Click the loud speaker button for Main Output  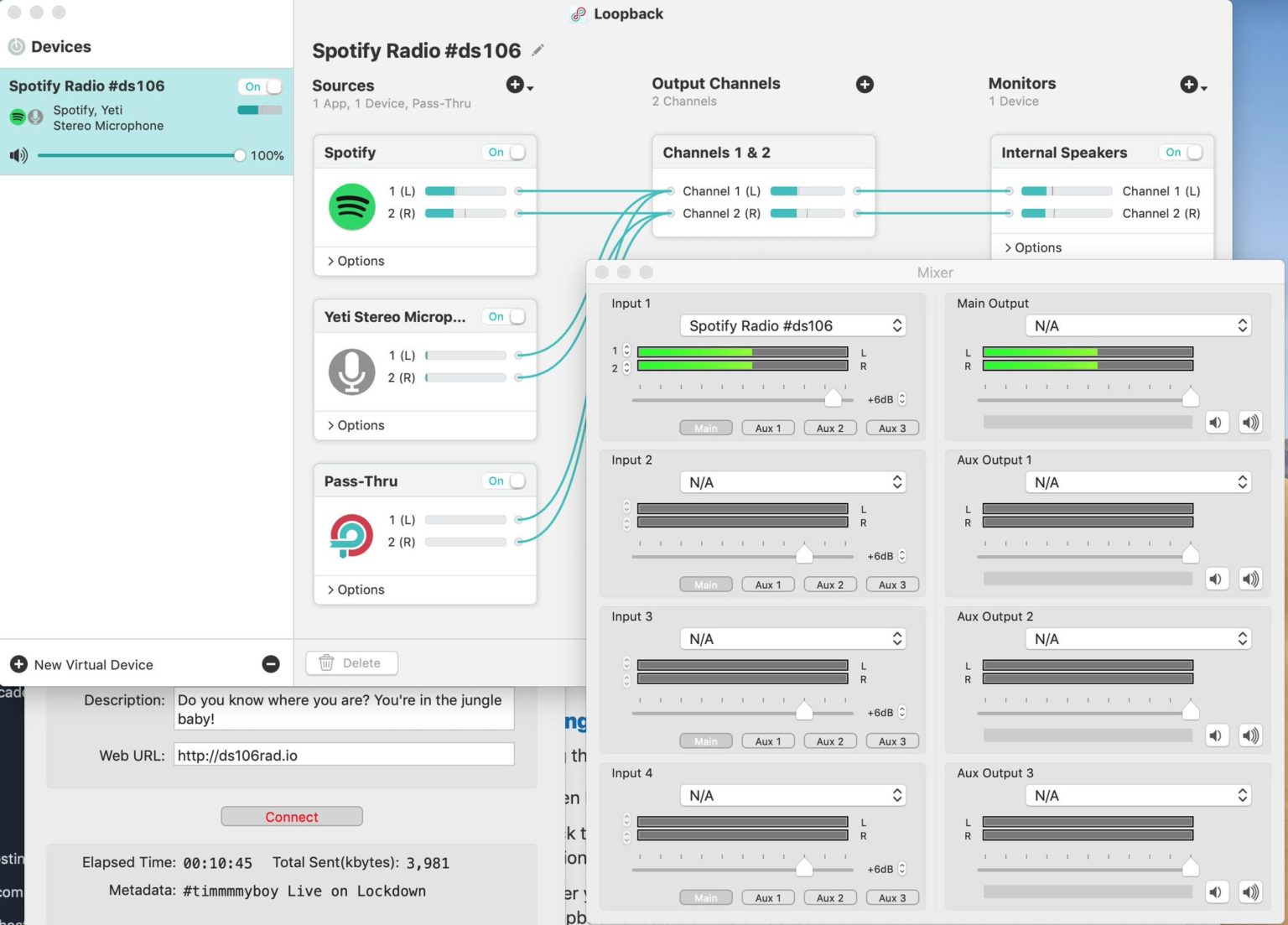(1250, 423)
